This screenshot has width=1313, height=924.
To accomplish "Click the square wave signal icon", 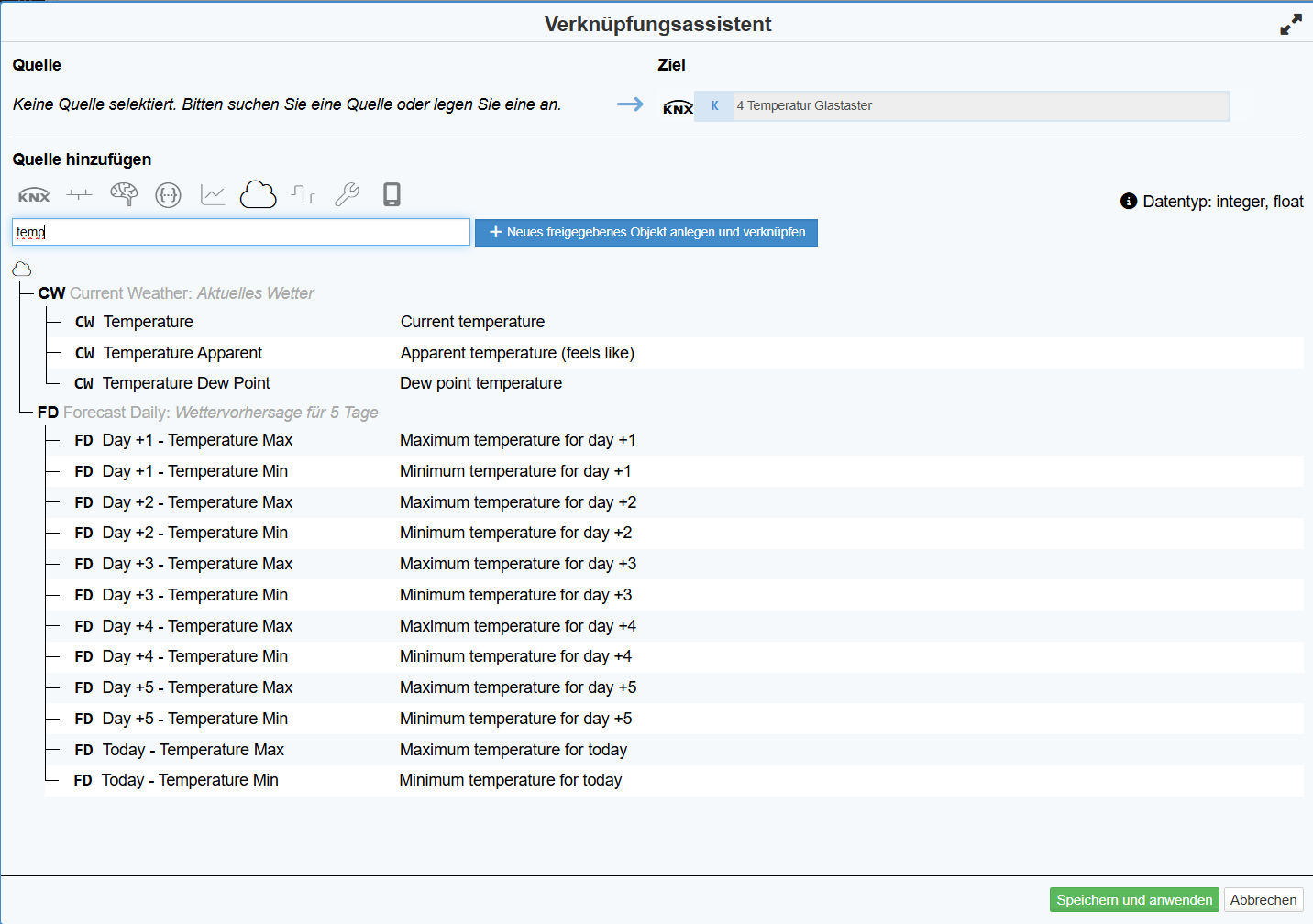I will [303, 194].
